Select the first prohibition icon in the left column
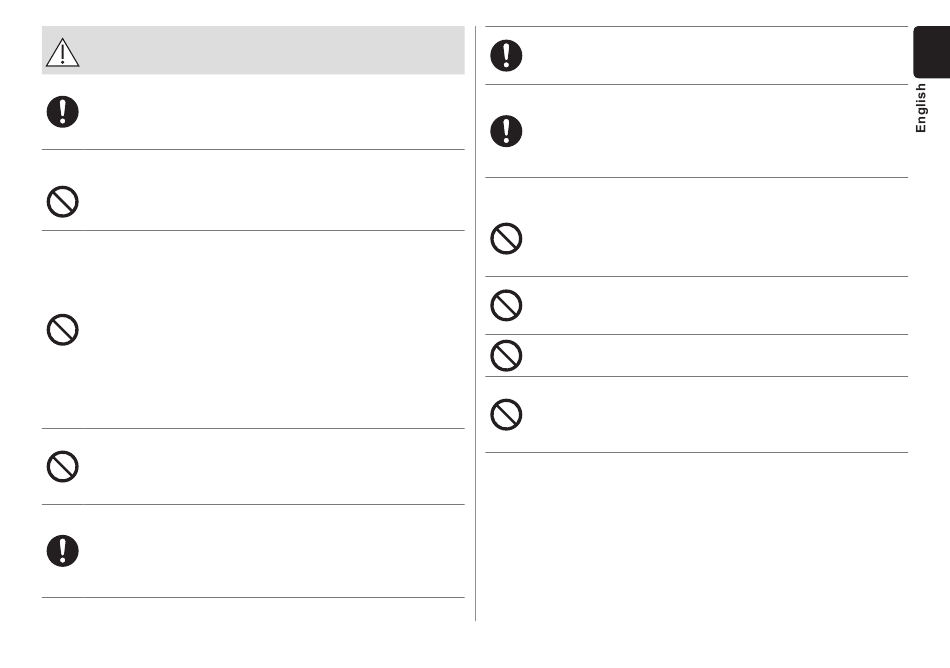950x668 pixels. point(62,202)
